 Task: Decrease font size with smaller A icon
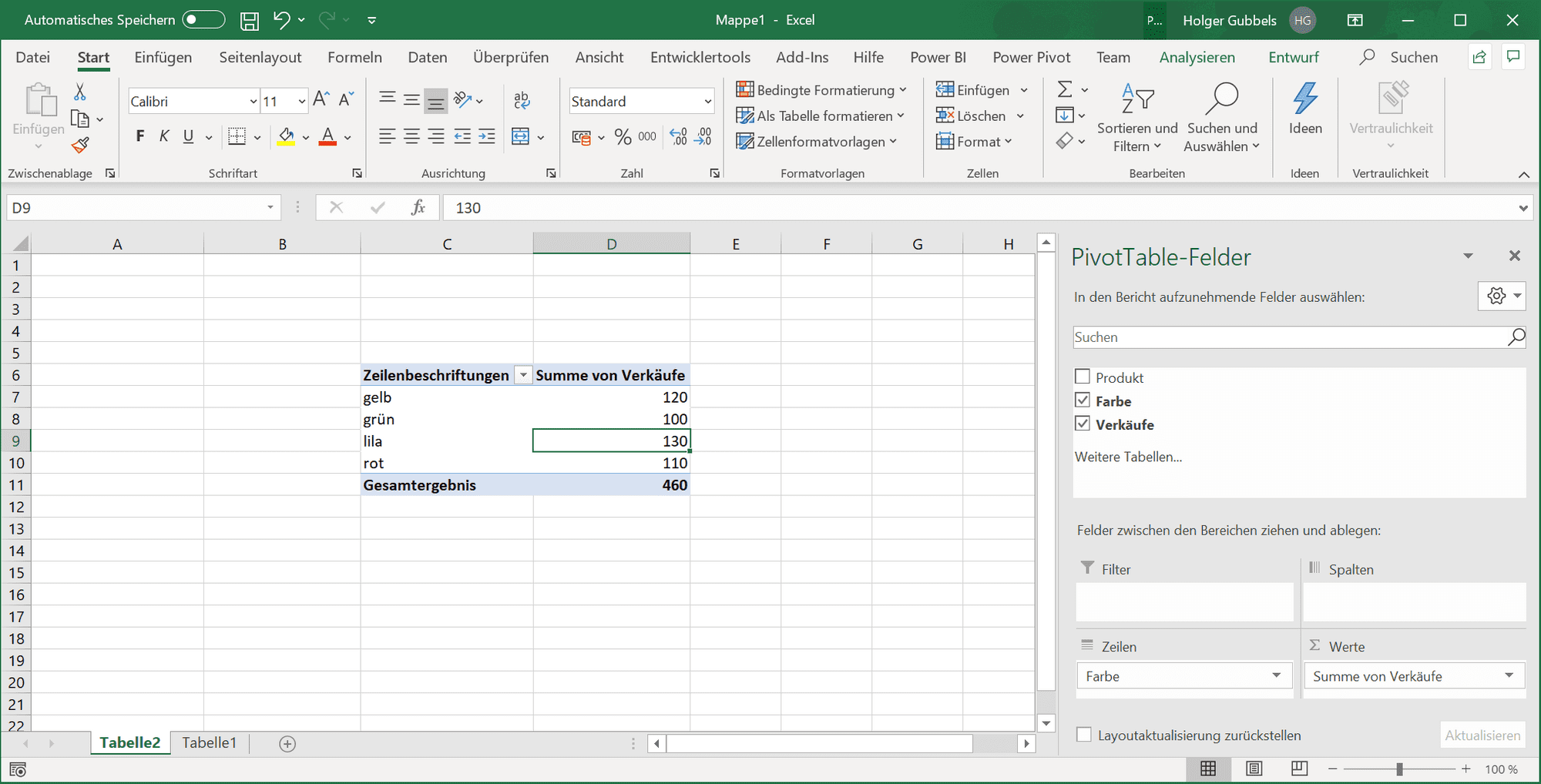coord(346,99)
